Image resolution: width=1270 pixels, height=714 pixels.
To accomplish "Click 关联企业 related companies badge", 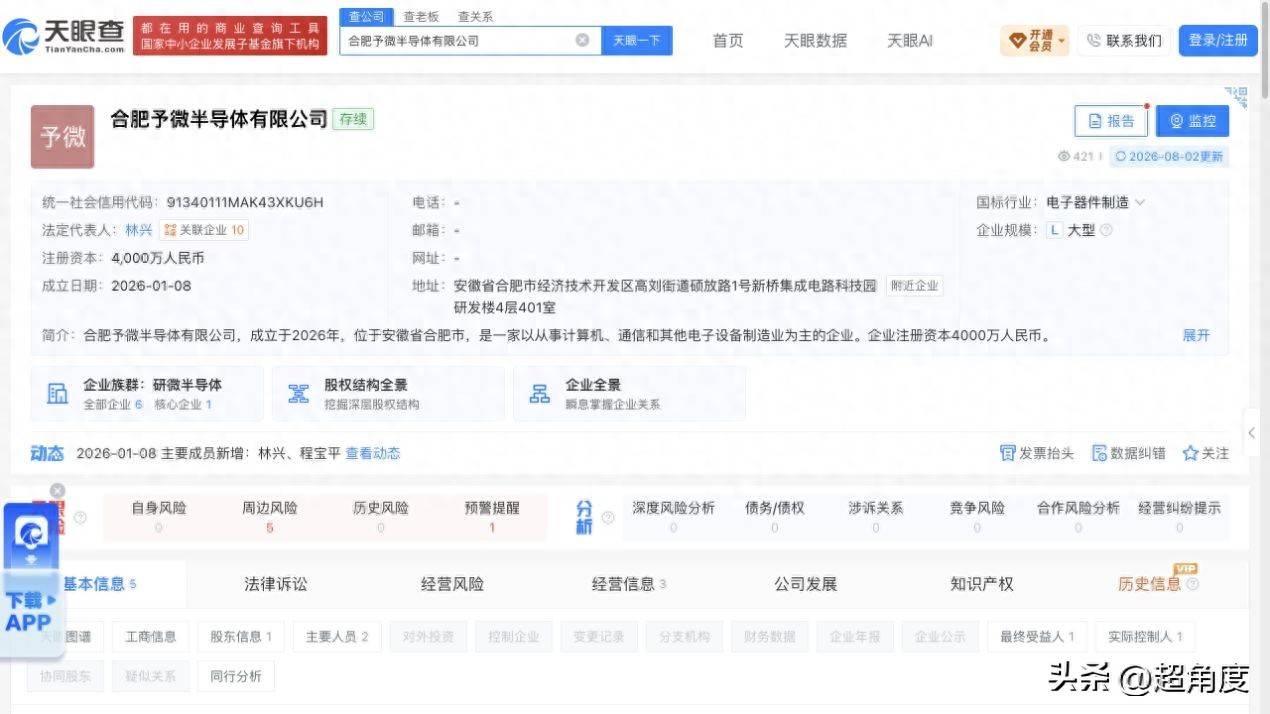I will [204, 230].
